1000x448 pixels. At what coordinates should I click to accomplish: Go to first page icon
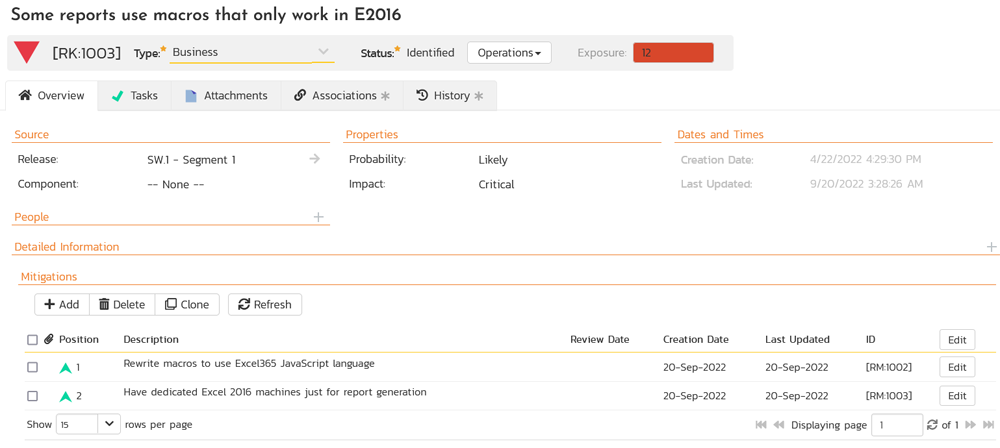click(761, 425)
